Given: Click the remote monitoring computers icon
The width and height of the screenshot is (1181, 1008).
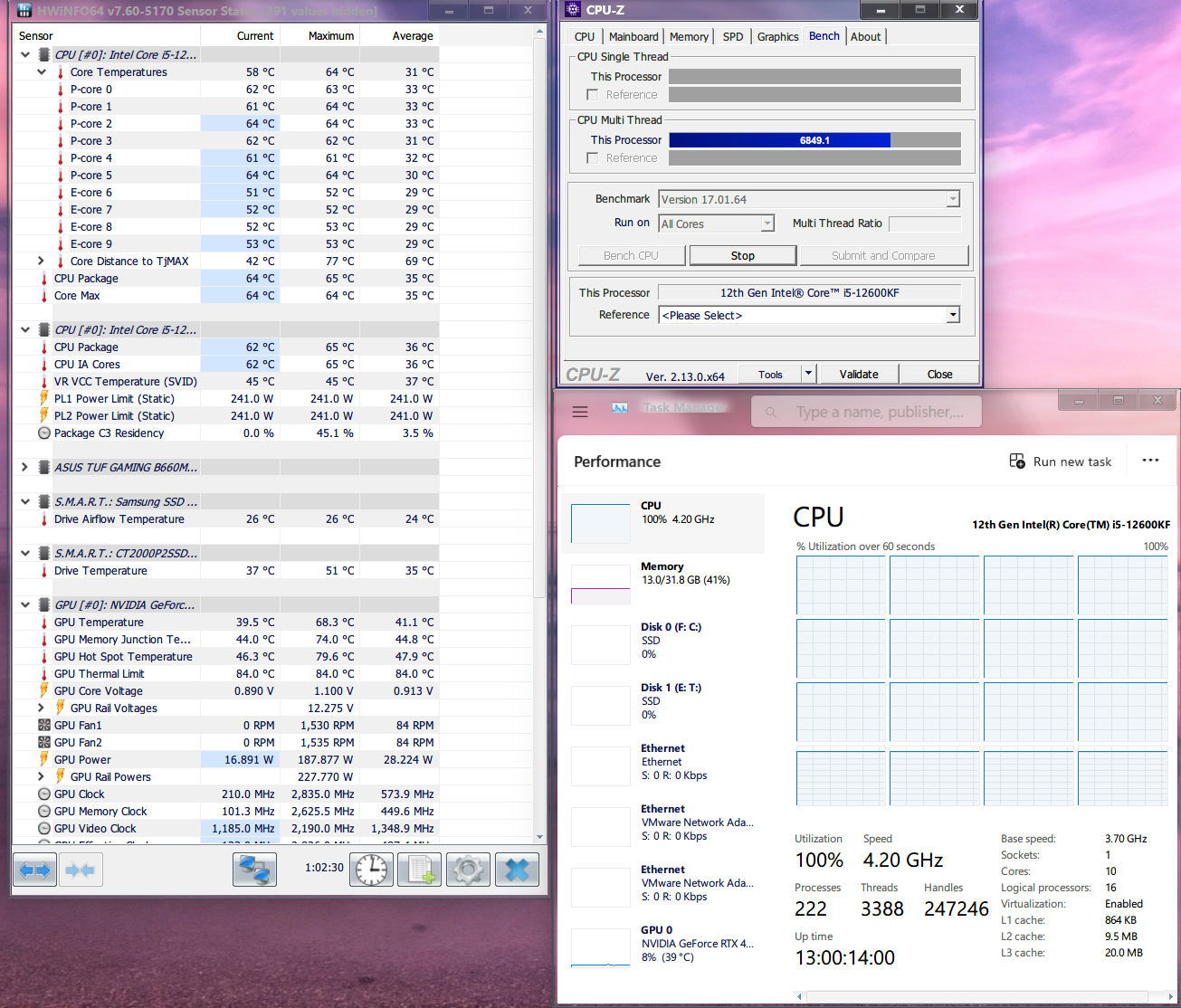Looking at the screenshot, I should tap(254, 870).
